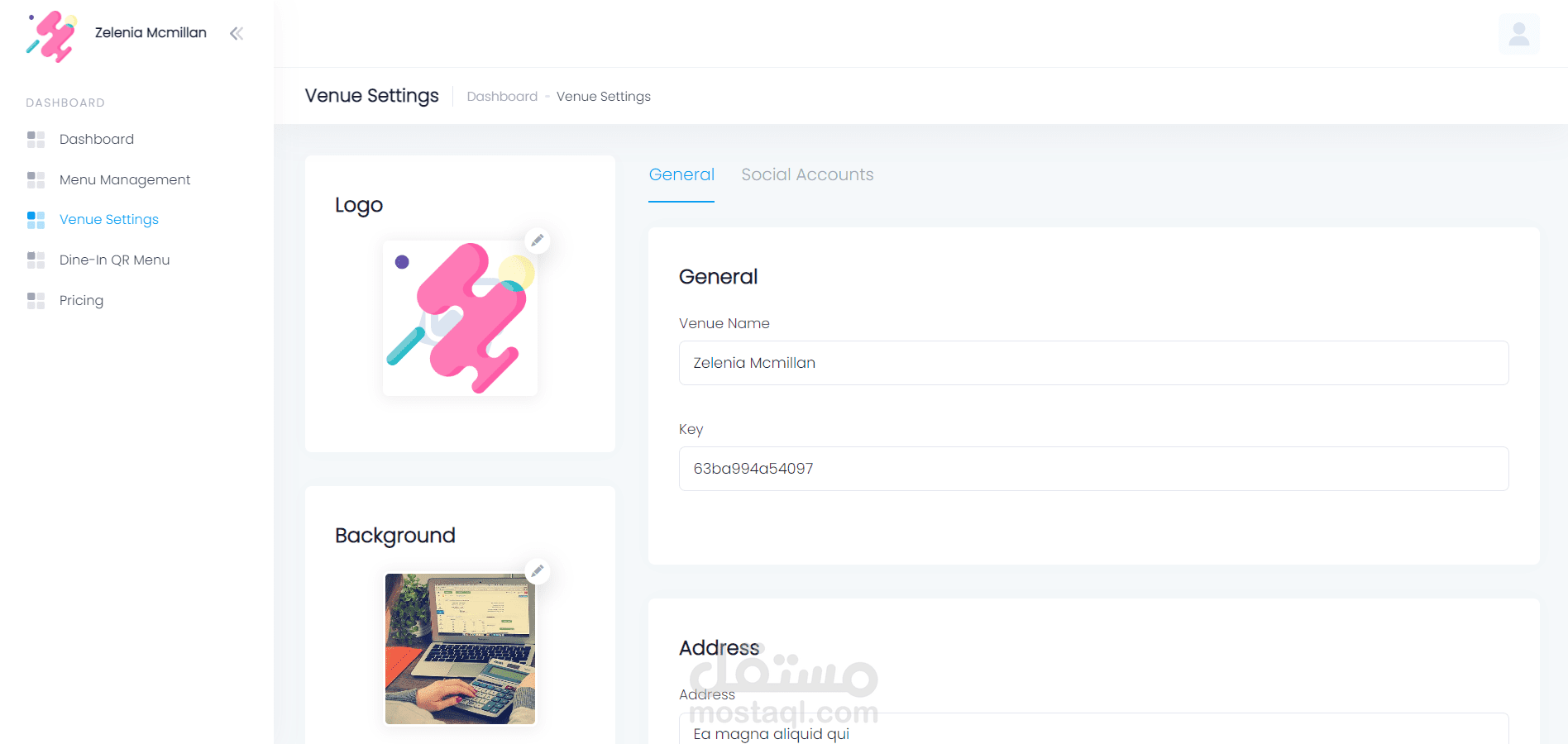Click the Background photo thumbnail
Image resolution: width=1568 pixels, height=744 pixels.
tap(460, 649)
